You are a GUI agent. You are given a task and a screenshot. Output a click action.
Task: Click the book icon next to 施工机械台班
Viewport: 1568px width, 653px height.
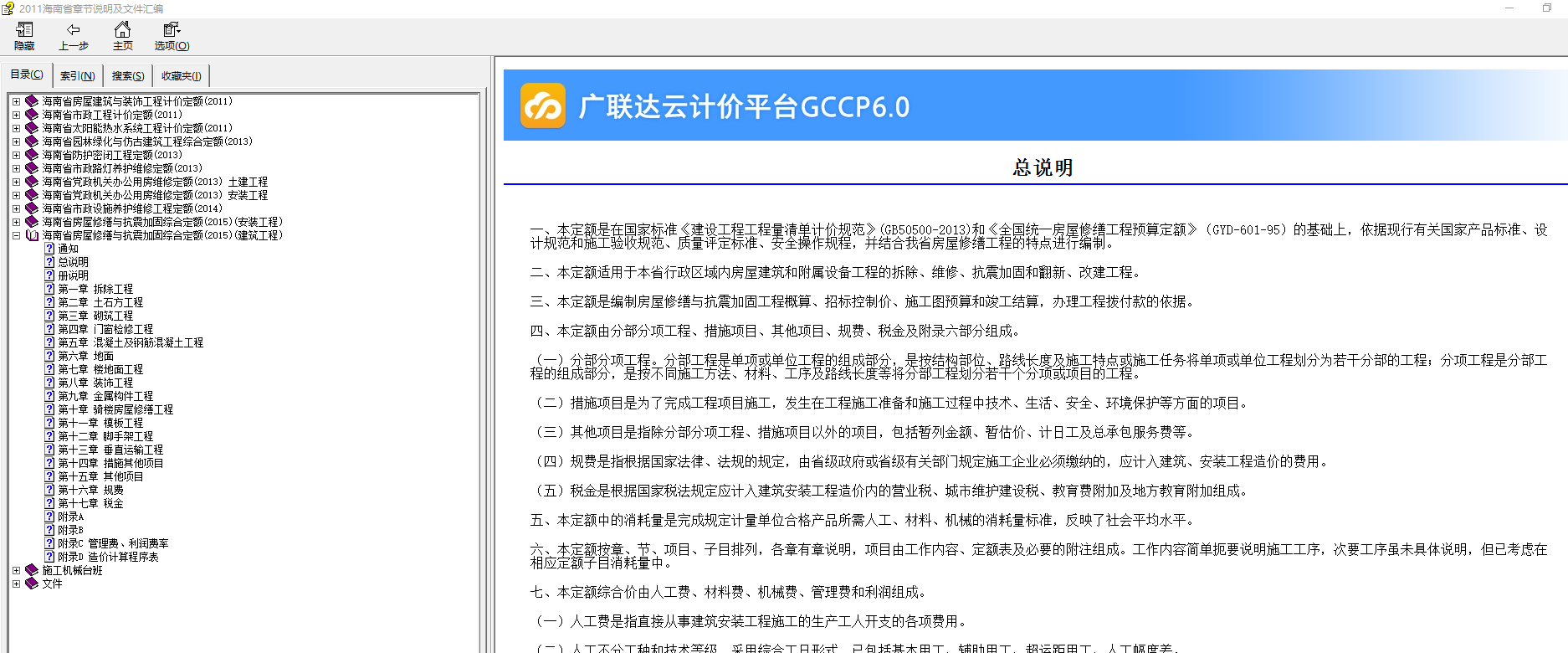(32, 570)
